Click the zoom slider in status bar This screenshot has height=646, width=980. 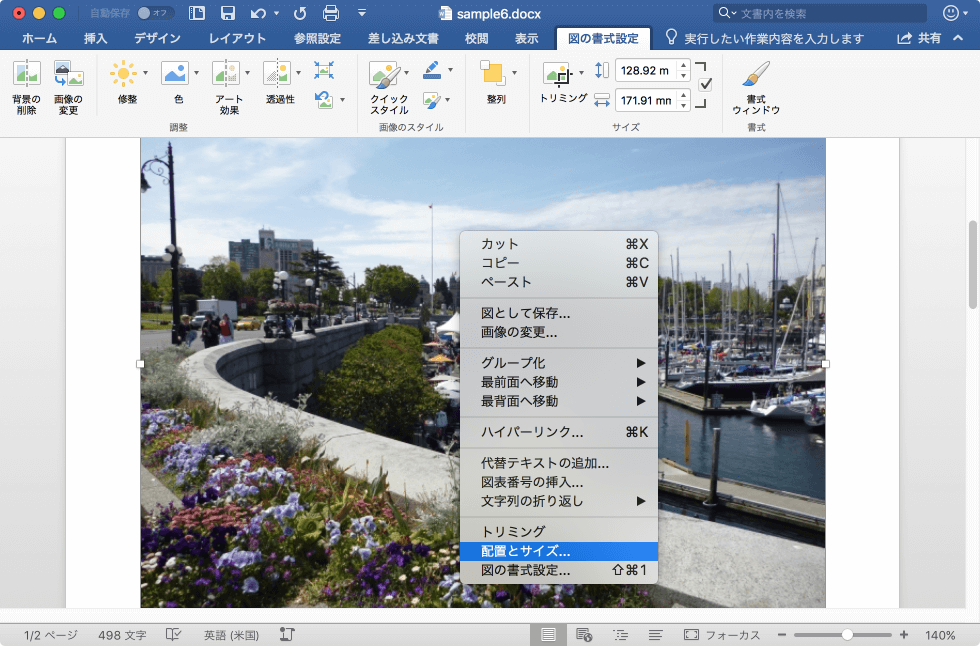coord(847,635)
